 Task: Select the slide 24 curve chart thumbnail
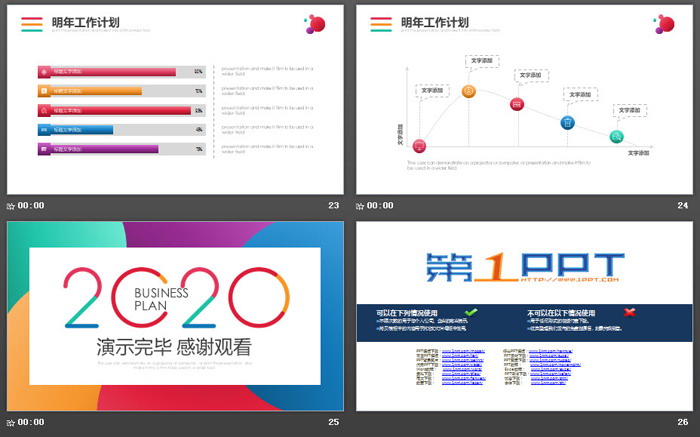coord(525,100)
